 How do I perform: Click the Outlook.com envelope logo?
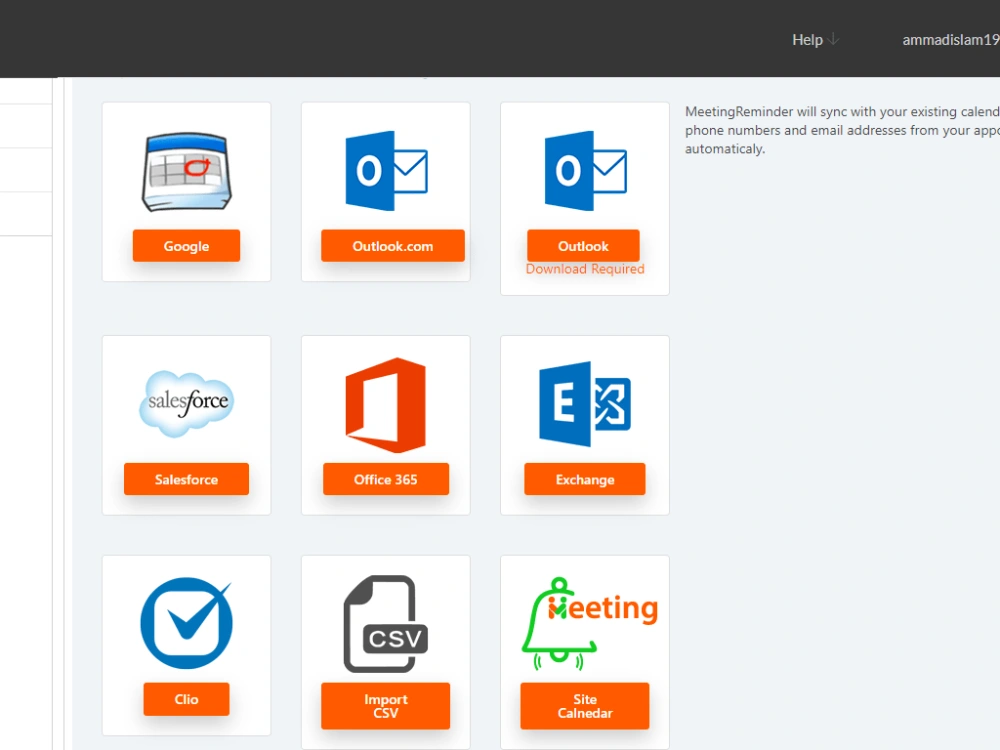pyautogui.click(x=386, y=170)
